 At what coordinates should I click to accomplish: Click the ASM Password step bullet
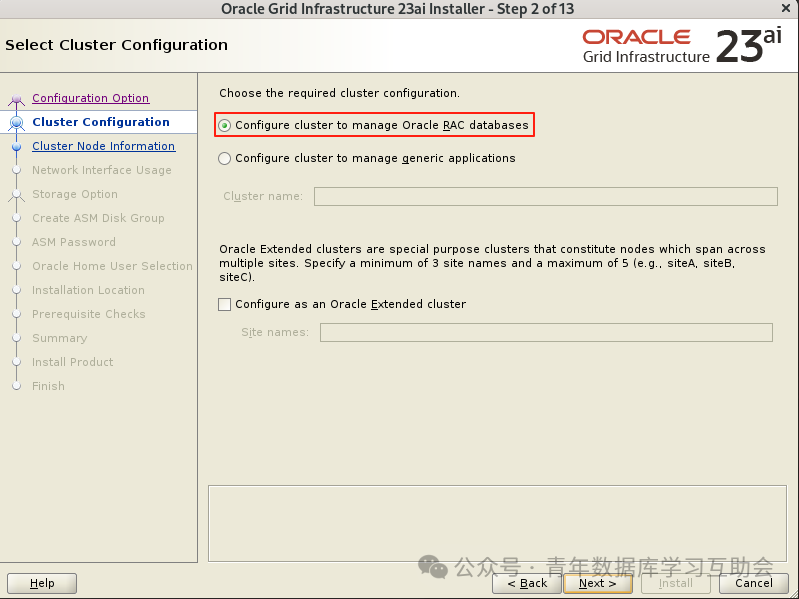16,242
